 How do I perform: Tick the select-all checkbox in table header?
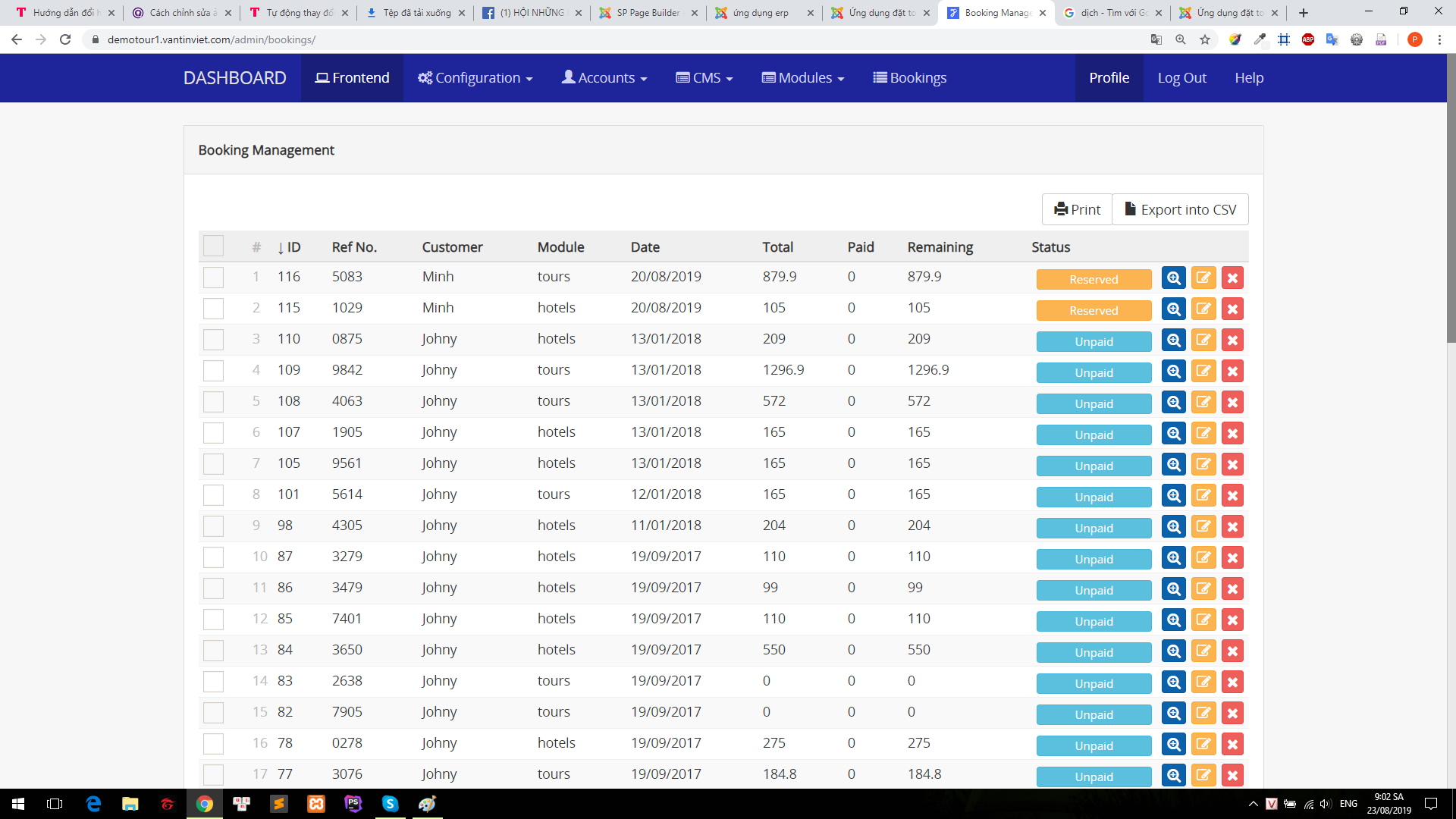[213, 246]
